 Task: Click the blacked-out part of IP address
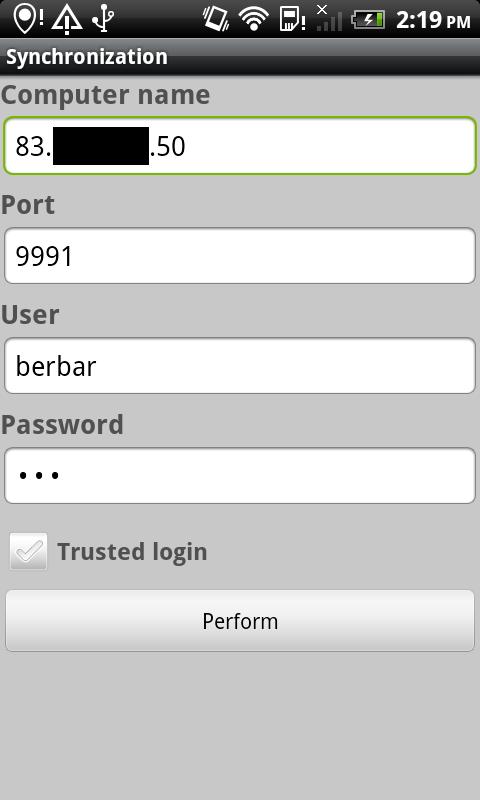click(101, 146)
